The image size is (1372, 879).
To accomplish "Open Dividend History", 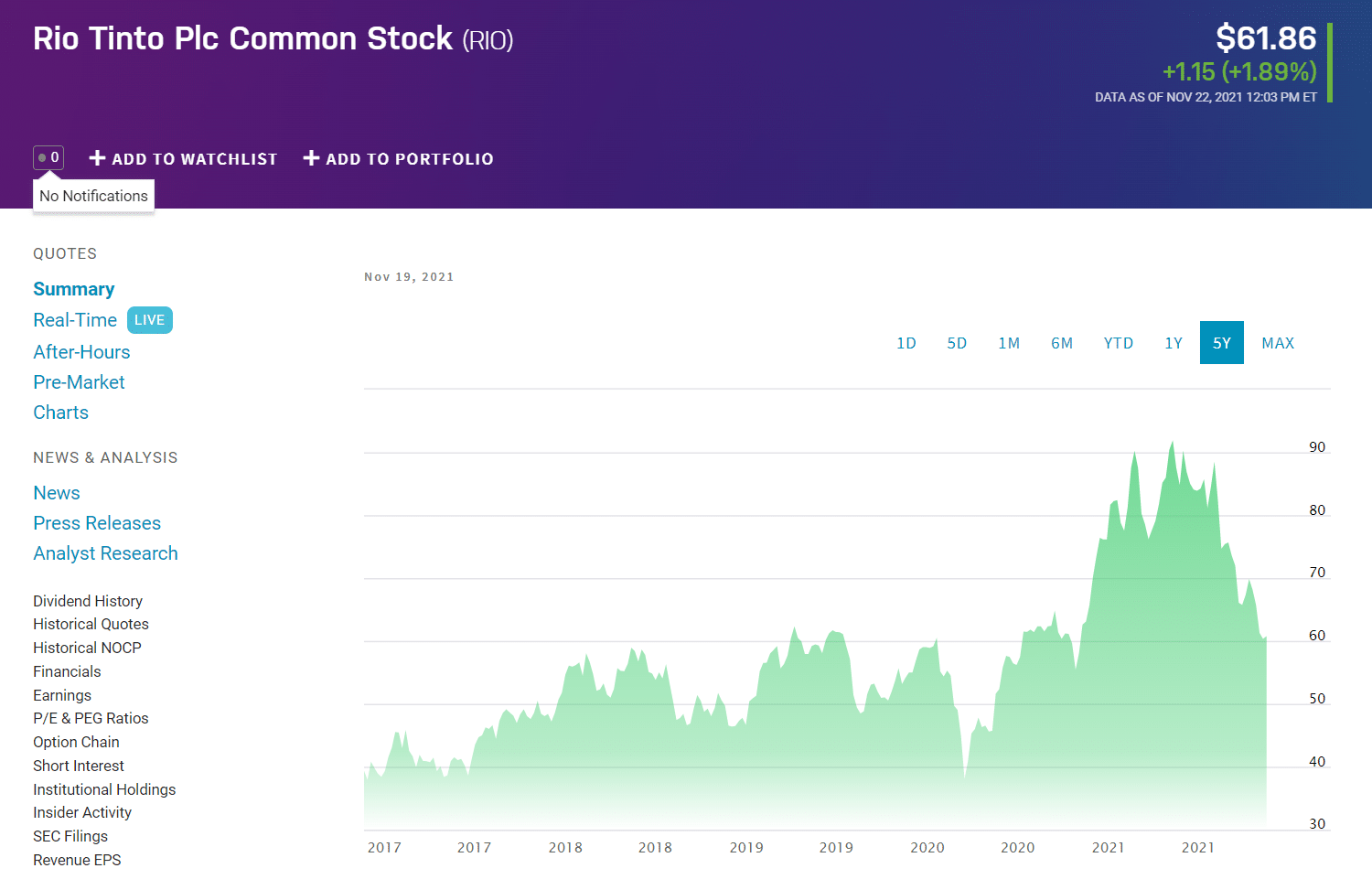I will tap(88, 601).
